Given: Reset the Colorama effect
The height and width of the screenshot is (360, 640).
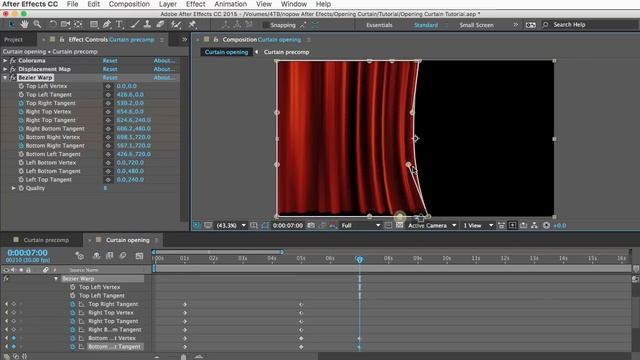Looking at the screenshot, I should pos(110,60).
